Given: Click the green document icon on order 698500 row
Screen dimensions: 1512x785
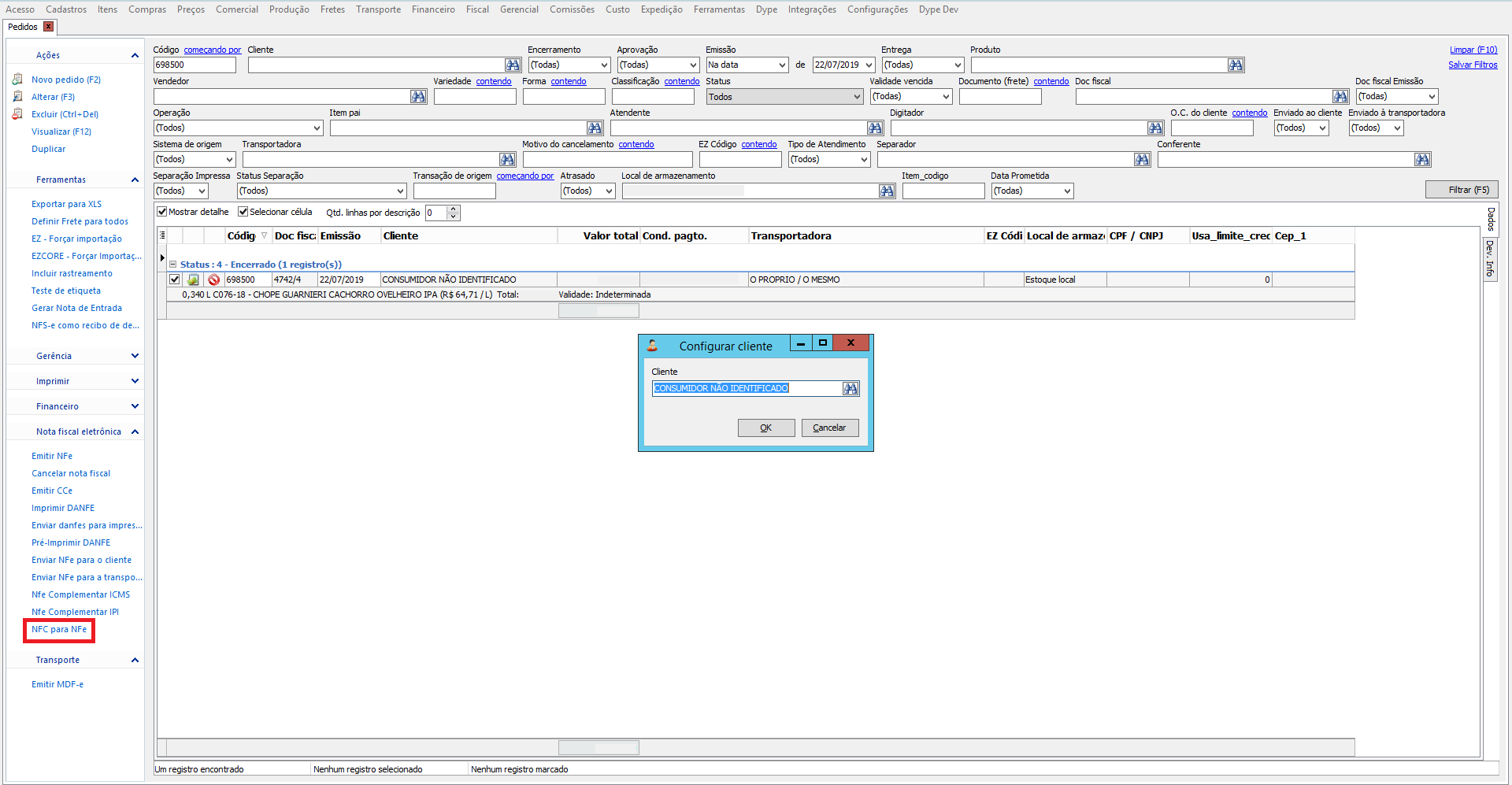Looking at the screenshot, I should (x=193, y=280).
